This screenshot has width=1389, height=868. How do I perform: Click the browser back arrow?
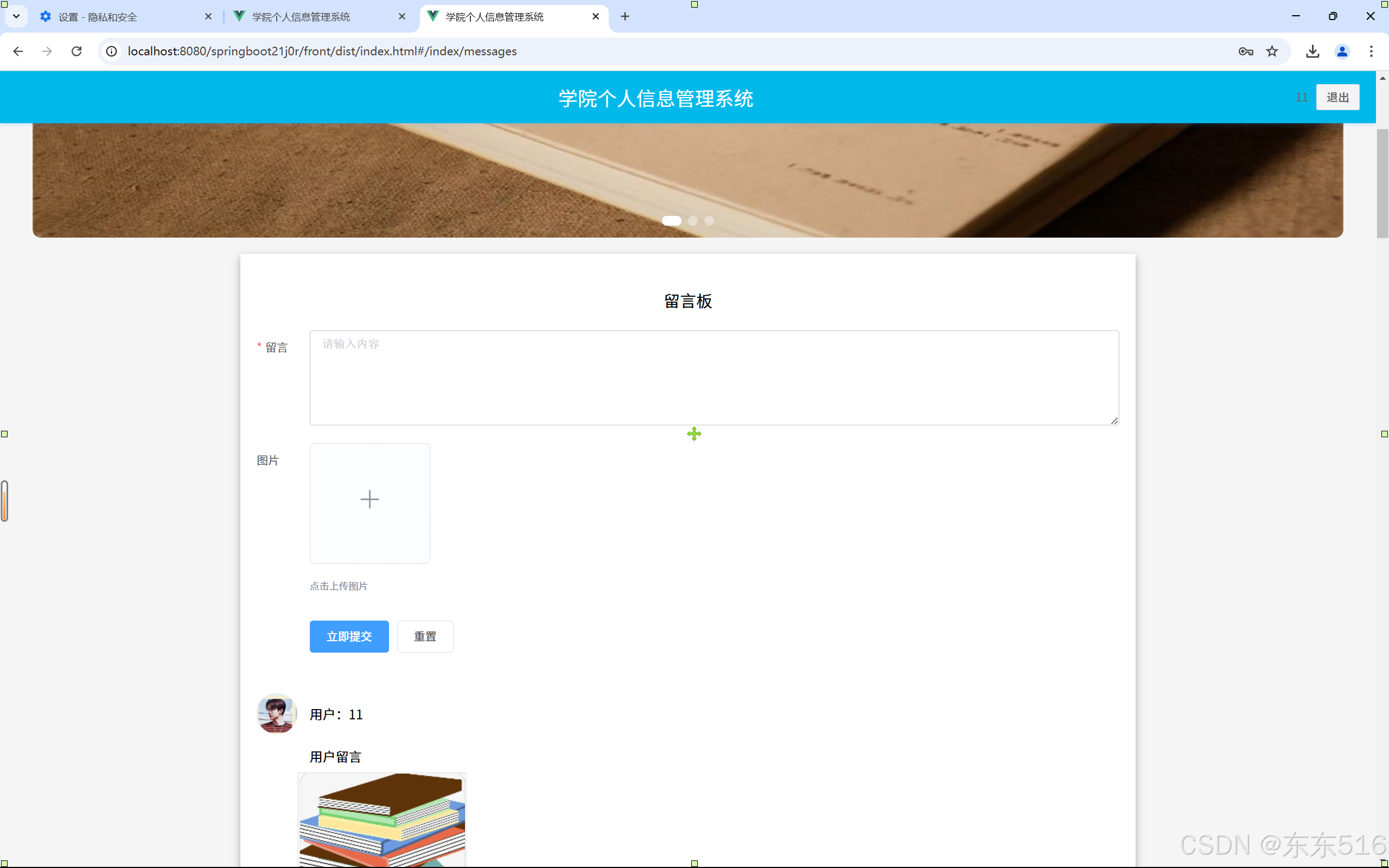[18, 51]
